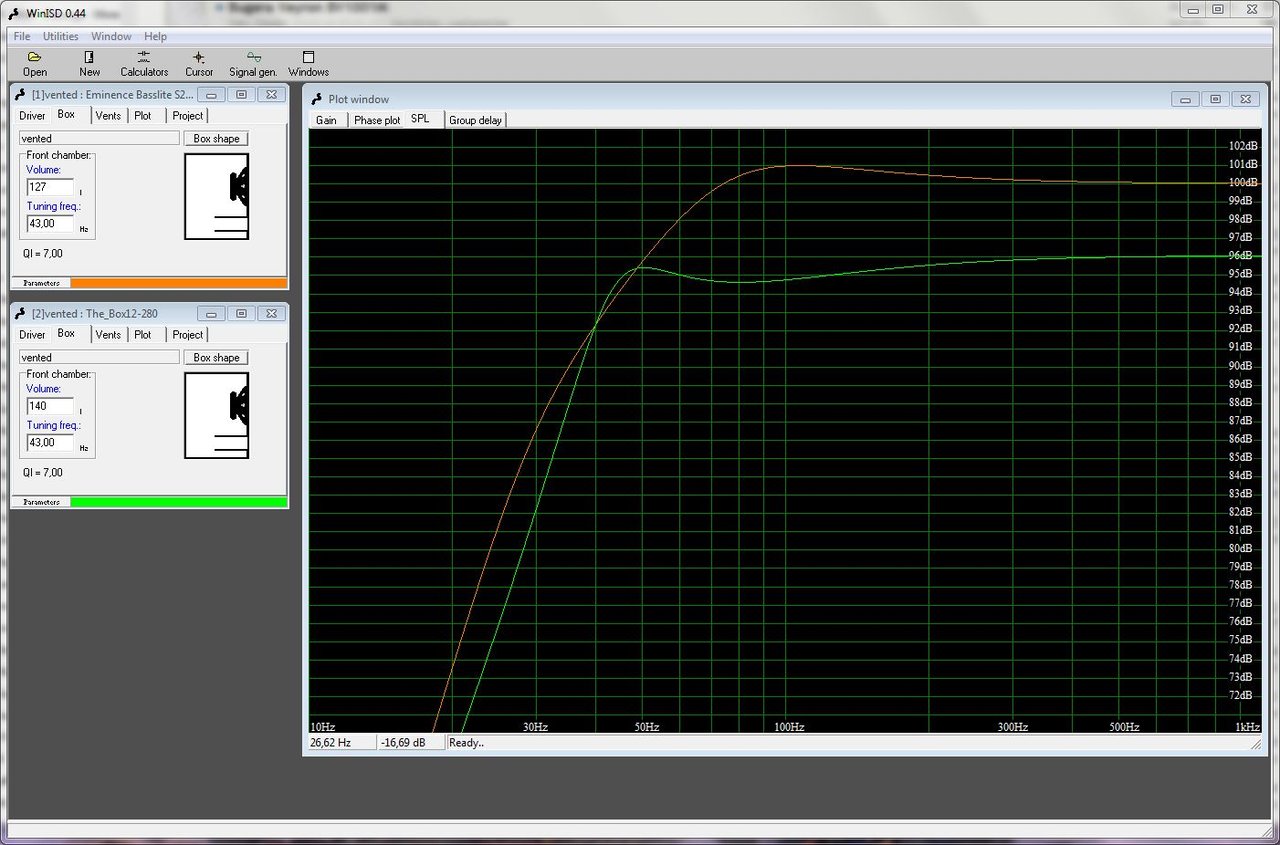Open Vents tab in Eminence Basslite project
This screenshot has width=1280, height=845.
pyautogui.click(x=108, y=116)
